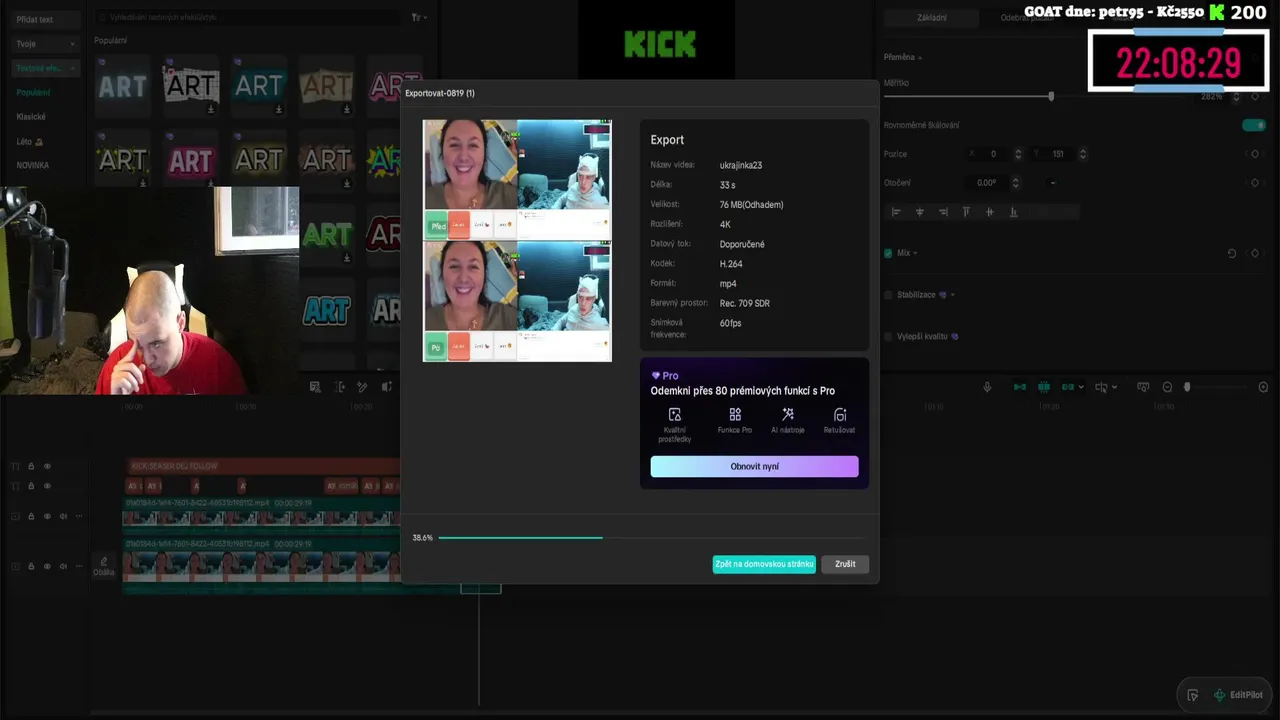1280x720 pixels.
Task: Toggle Rovnoměrné škálování switch
Action: click(1253, 125)
